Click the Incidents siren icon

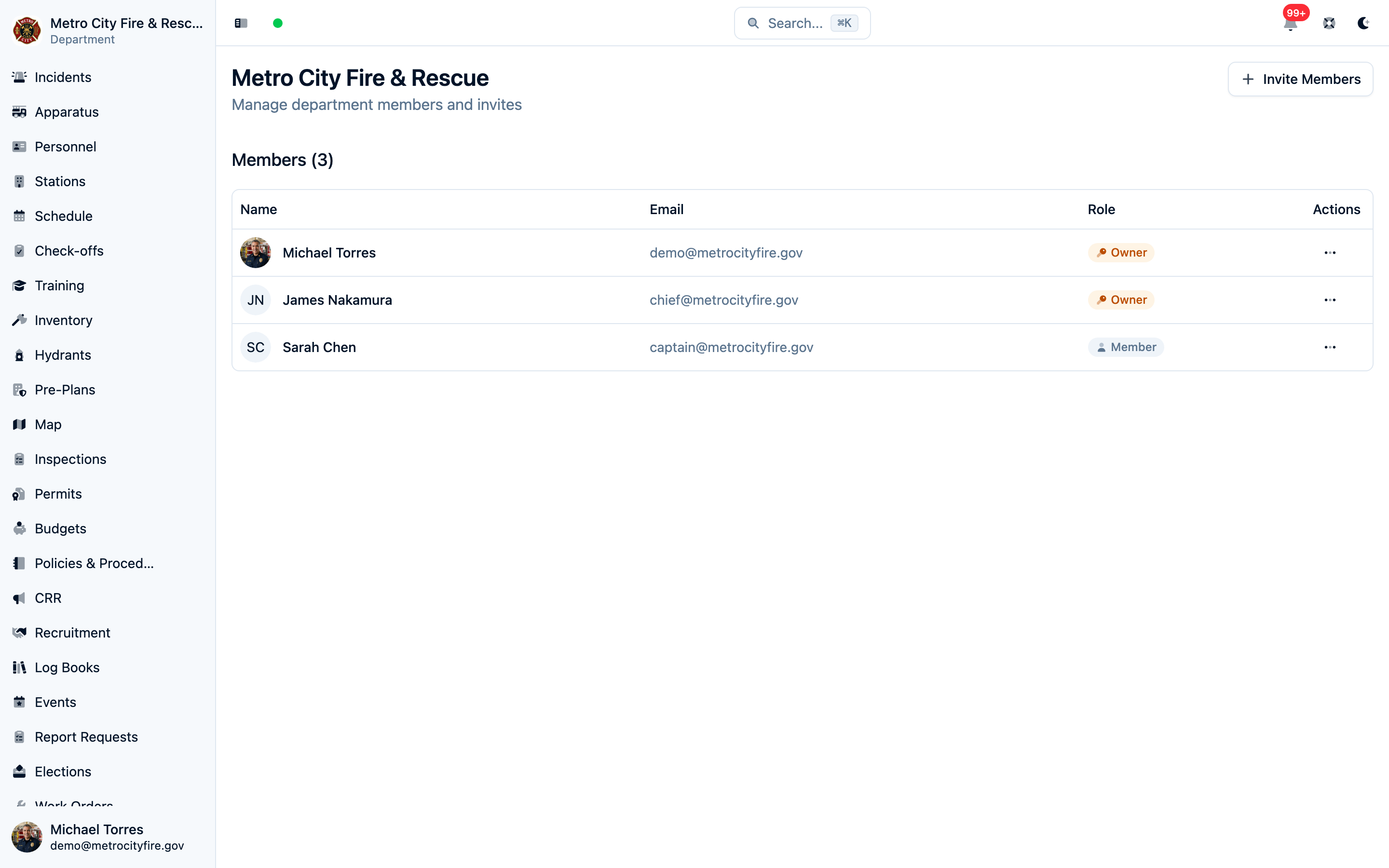19,77
